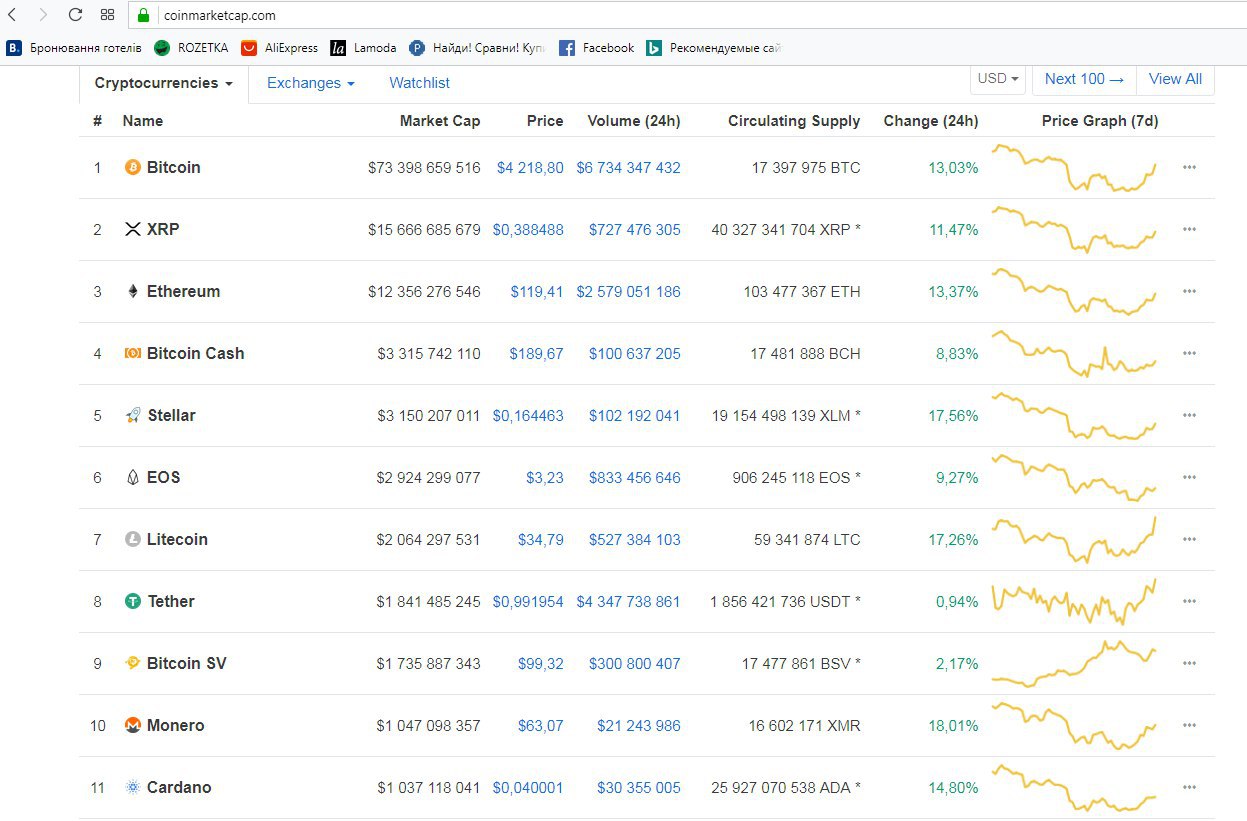Open the Bitcoin name link
The width and height of the screenshot is (1247, 821).
pos(174,167)
